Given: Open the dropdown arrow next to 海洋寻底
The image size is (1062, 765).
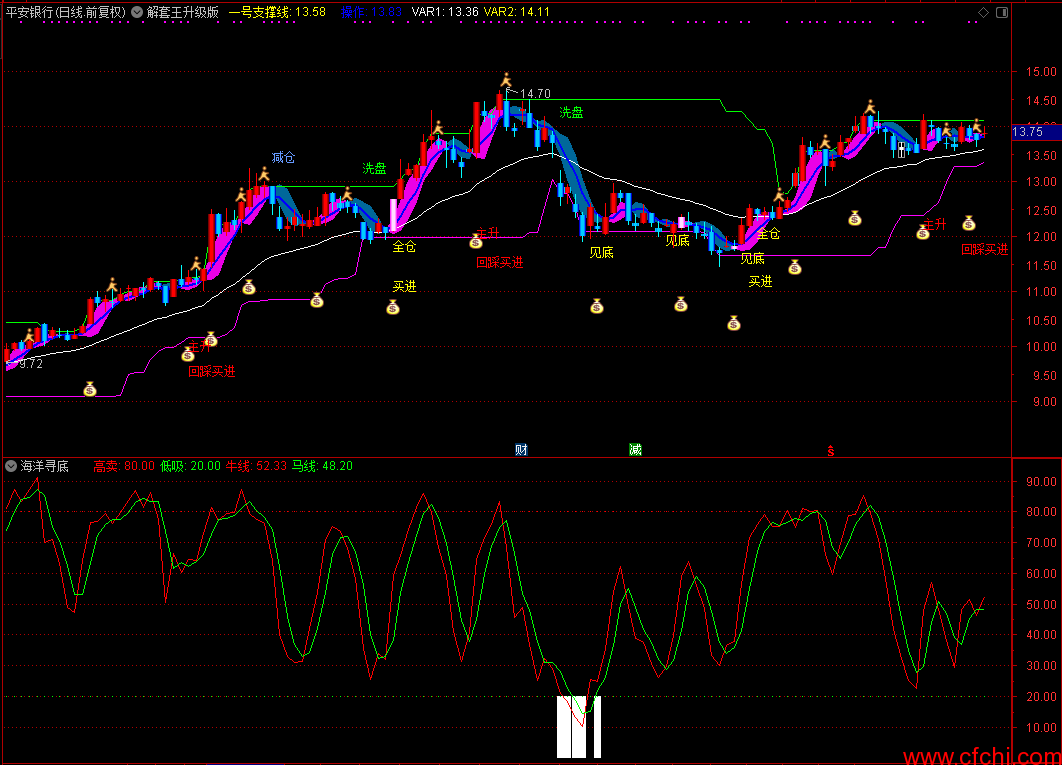Looking at the screenshot, I should click(11, 466).
